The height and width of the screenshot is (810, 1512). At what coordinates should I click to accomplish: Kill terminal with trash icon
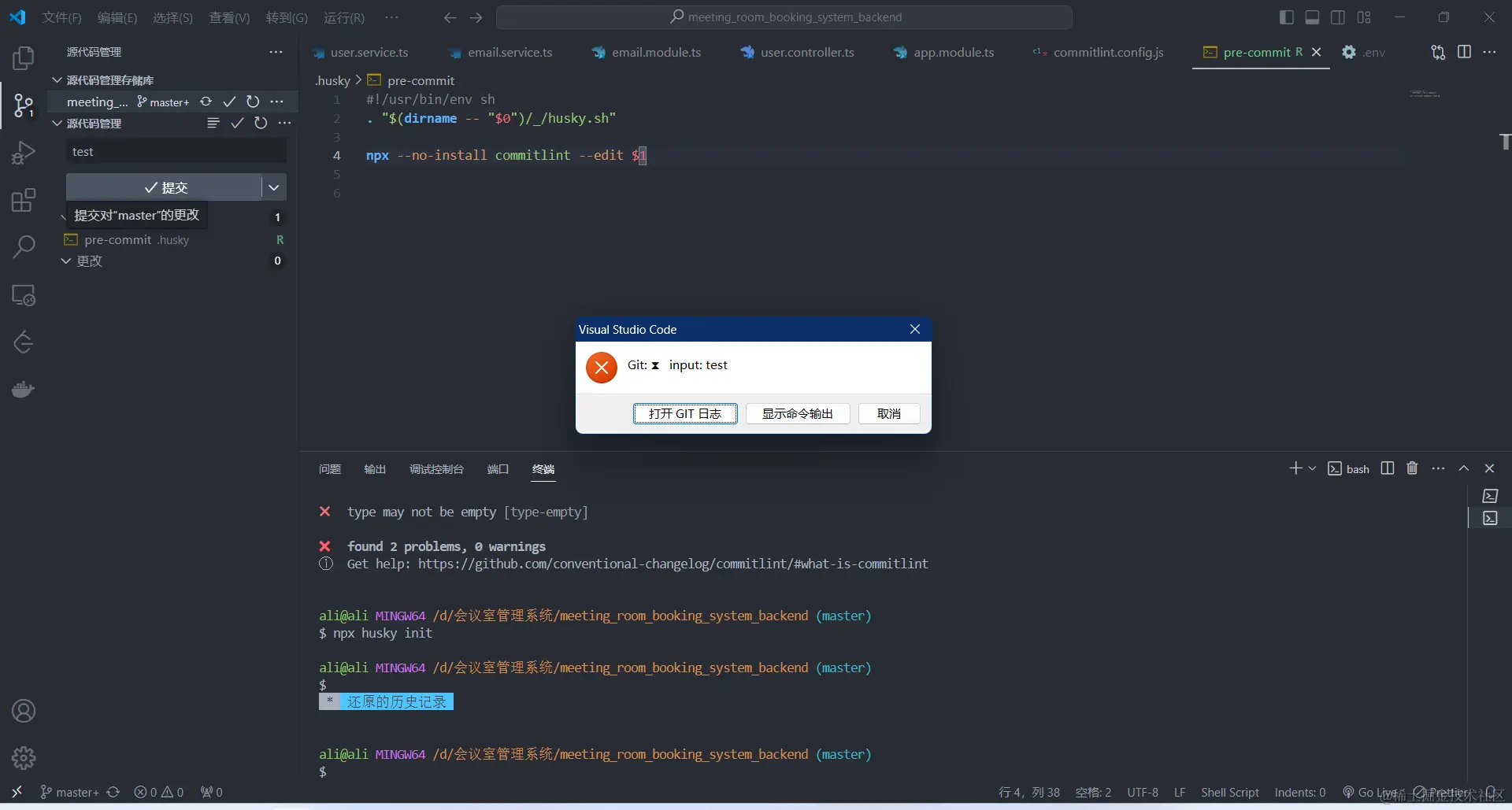1412,468
